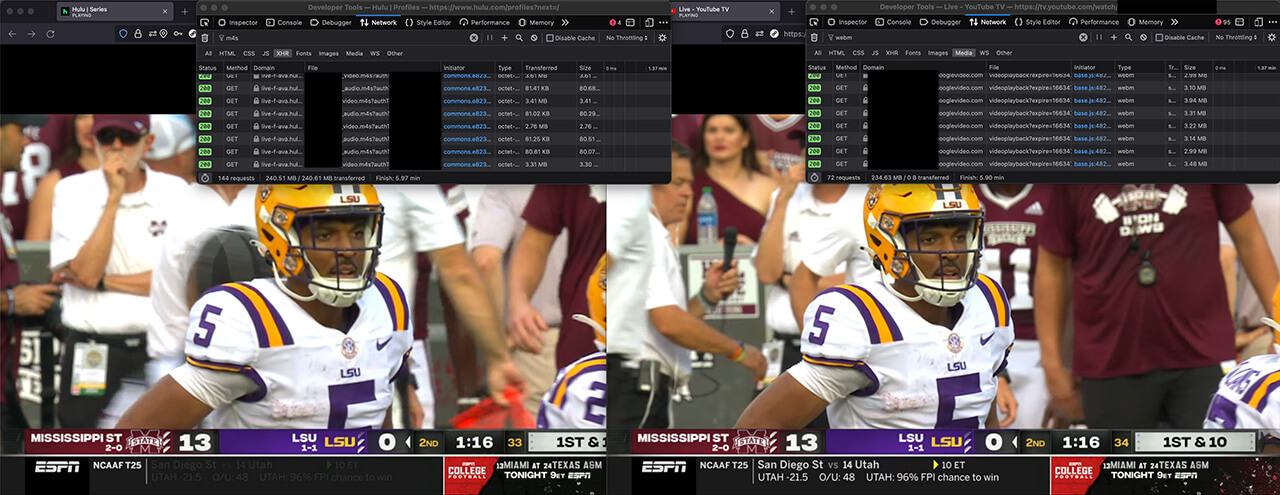Screen dimensions: 1280x495
Task: Open new tab beside the Hulu tab
Action: tap(184, 11)
